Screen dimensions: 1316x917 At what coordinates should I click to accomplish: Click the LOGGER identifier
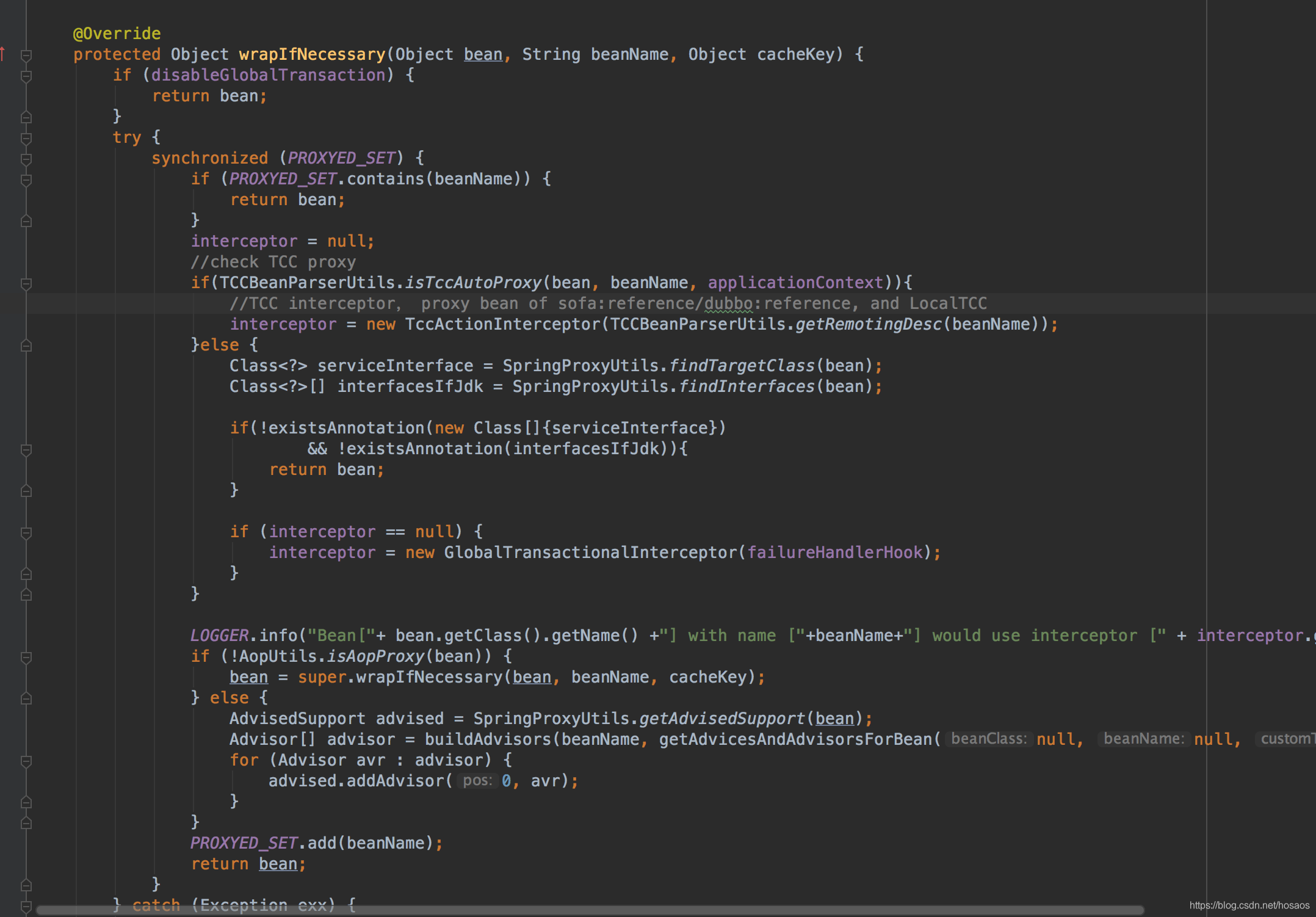[x=219, y=636]
